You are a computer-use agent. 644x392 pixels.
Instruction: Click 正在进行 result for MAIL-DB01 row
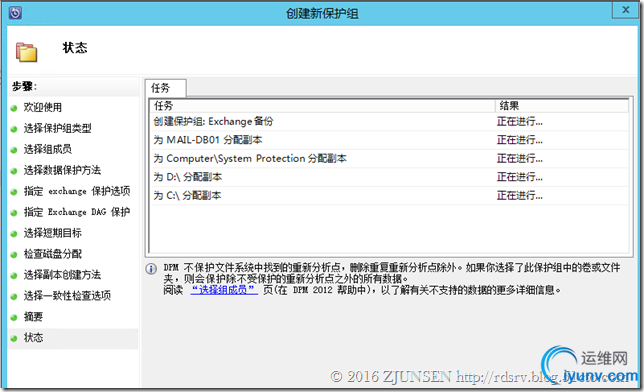click(520, 140)
